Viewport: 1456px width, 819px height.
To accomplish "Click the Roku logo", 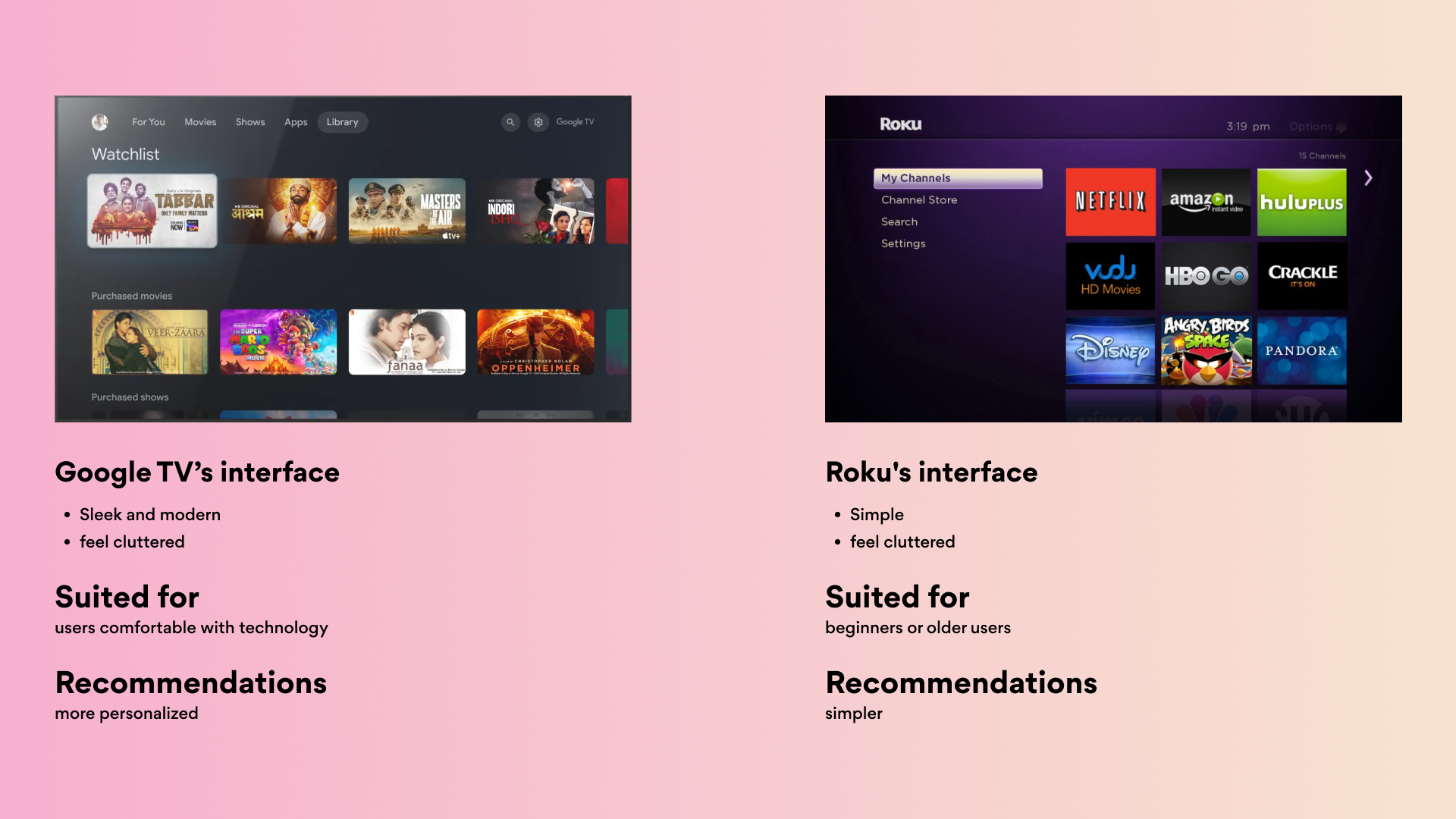I will [901, 124].
